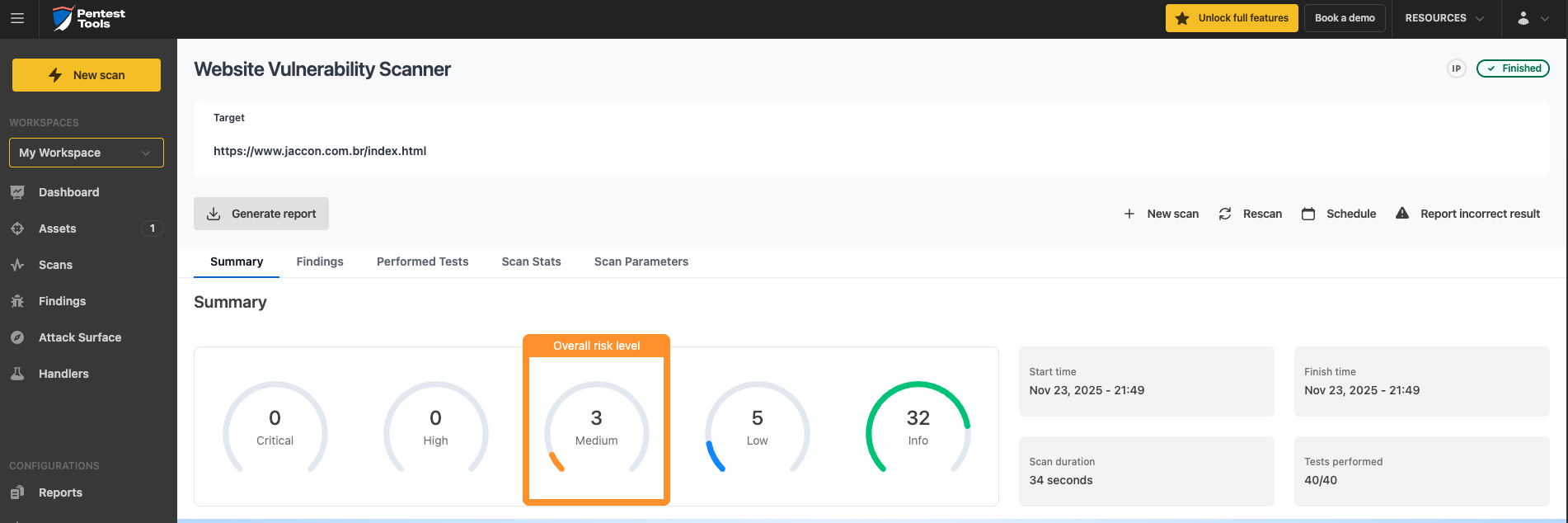Click Unlock full features button
Viewport: 1568px width, 523px height.
(1232, 18)
